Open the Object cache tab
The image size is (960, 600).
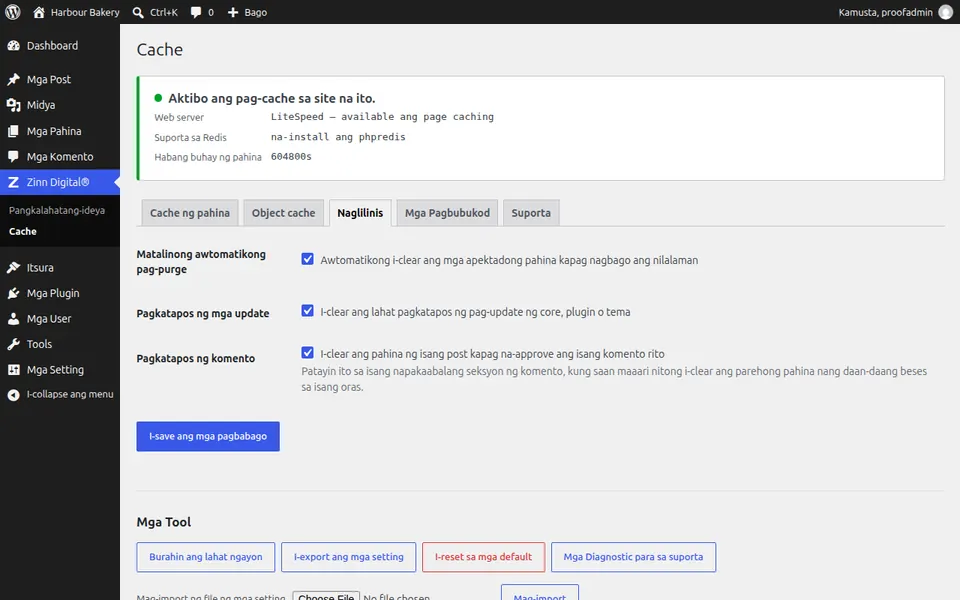283,213
